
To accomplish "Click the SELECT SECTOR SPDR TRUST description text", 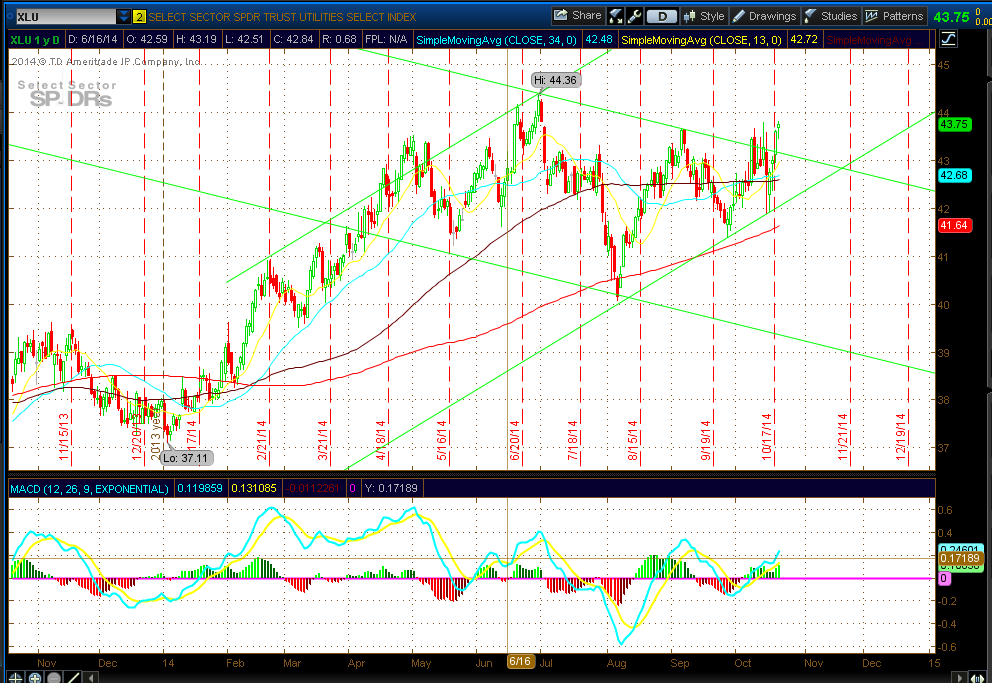I will 282,17.
